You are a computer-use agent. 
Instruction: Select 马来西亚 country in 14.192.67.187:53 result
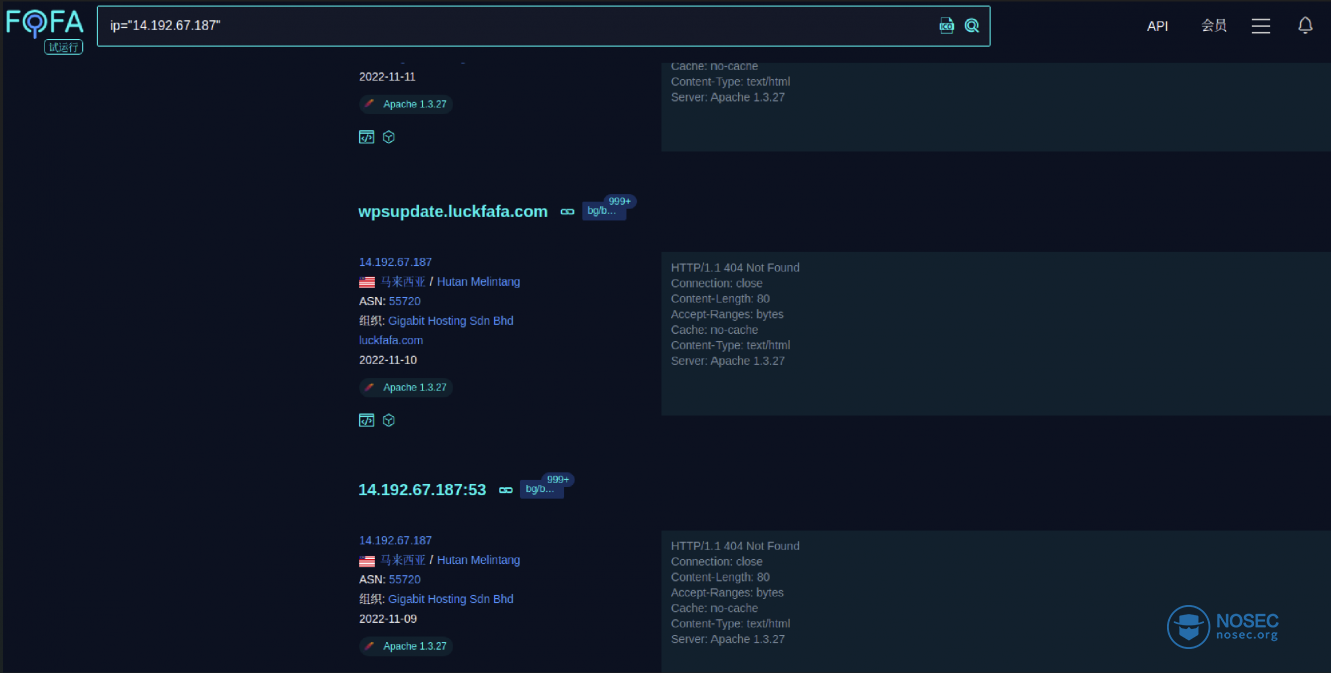[x=403, y=560]
